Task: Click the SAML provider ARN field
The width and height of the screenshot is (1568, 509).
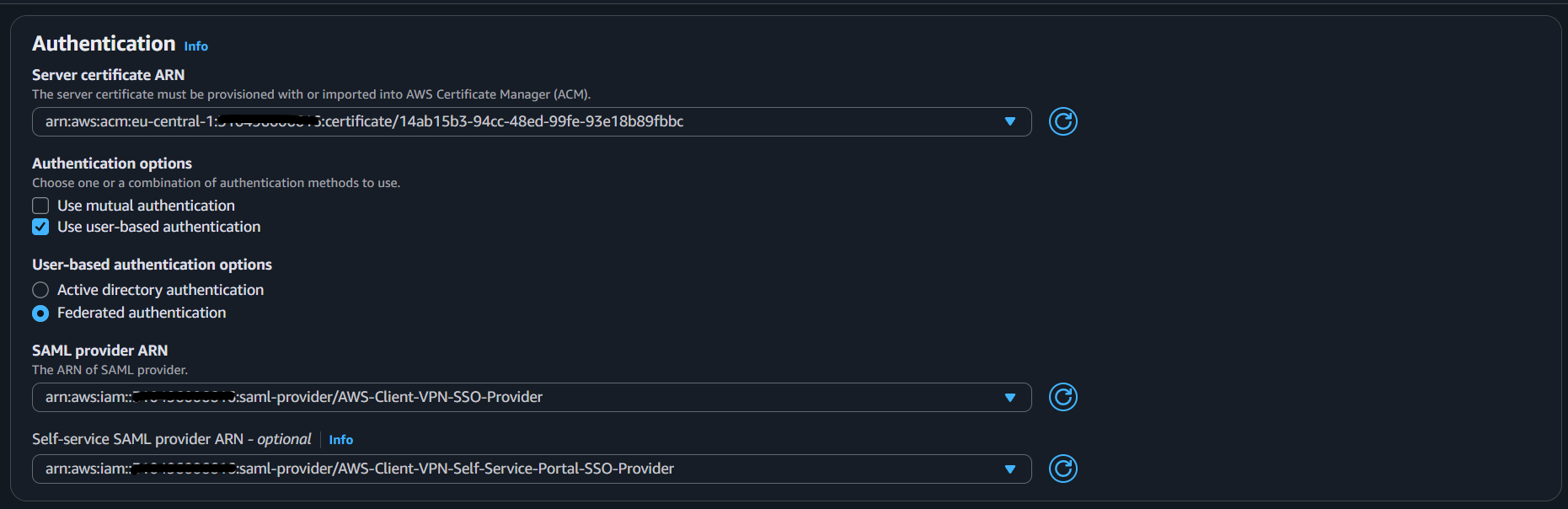Action: point(506,397)
